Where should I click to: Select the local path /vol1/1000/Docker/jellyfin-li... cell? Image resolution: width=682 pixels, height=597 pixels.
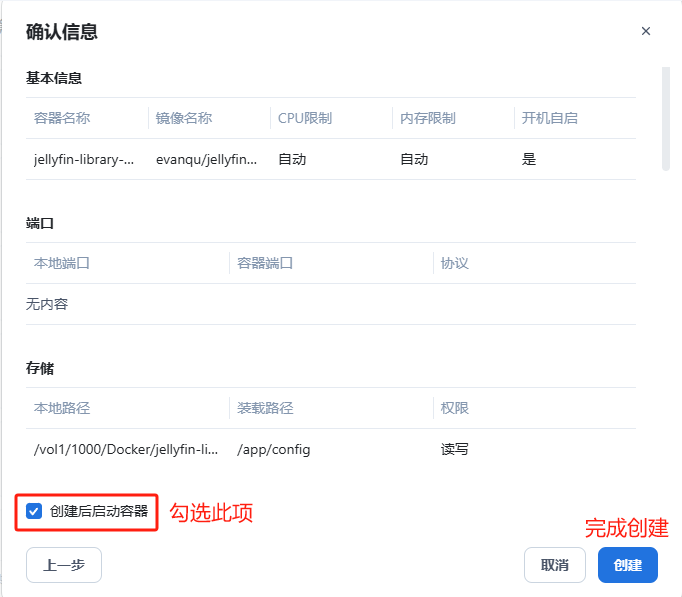click(126, 449)
